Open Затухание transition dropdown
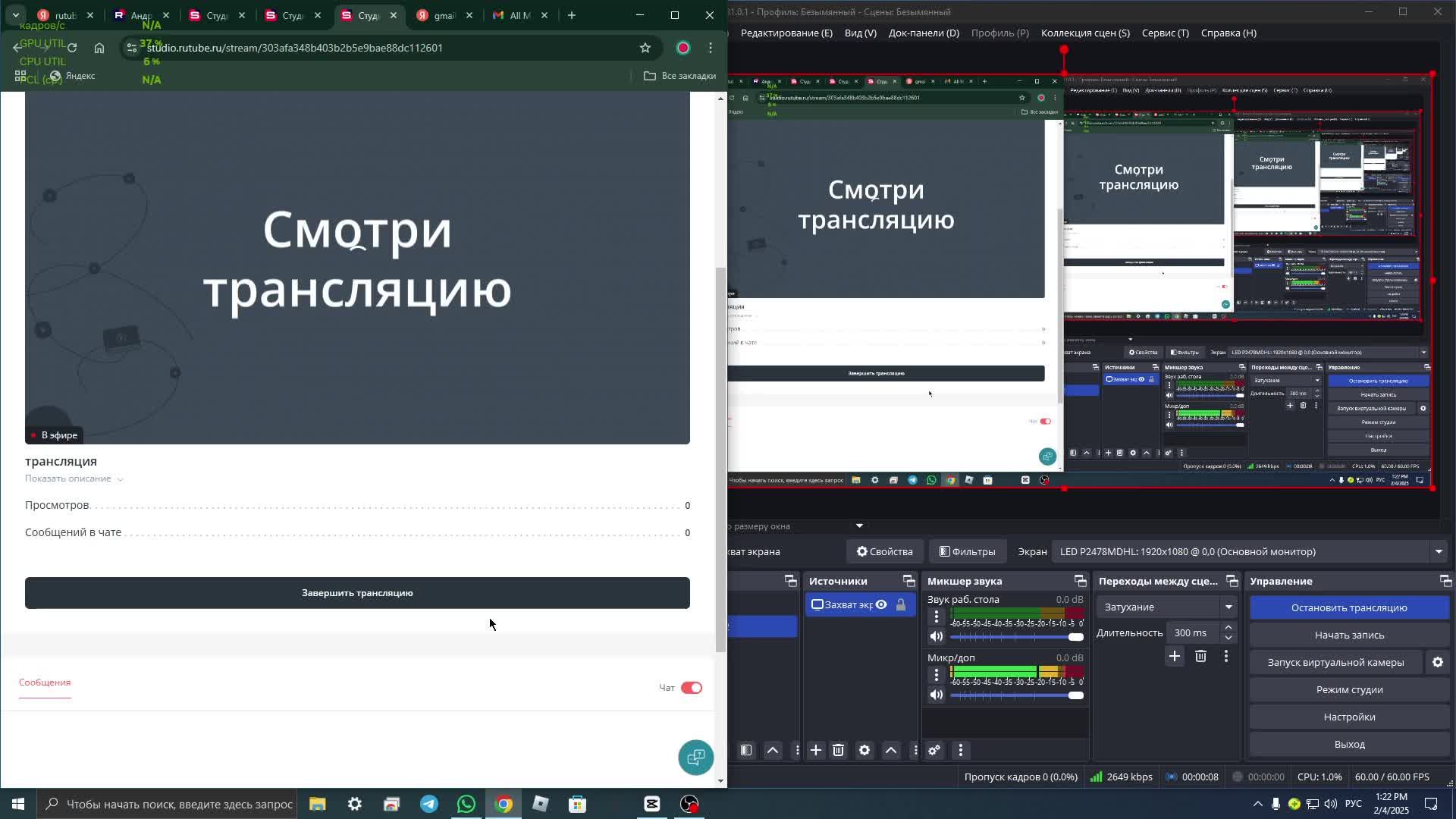This screenshot has height=819, width=1456. pyautogui.click(x=1168, y=607)
